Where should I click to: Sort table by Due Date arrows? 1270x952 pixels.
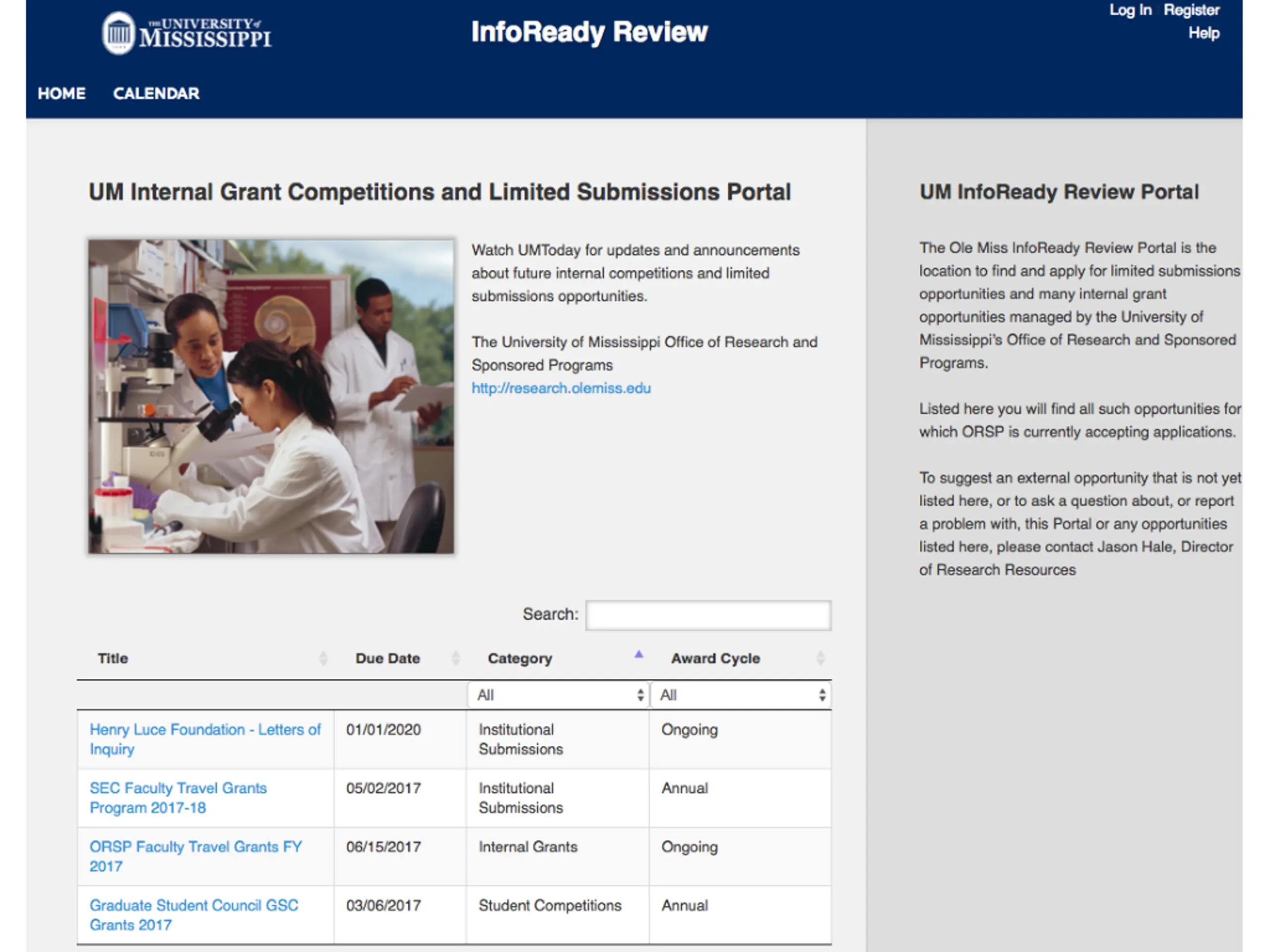[456, 658]
